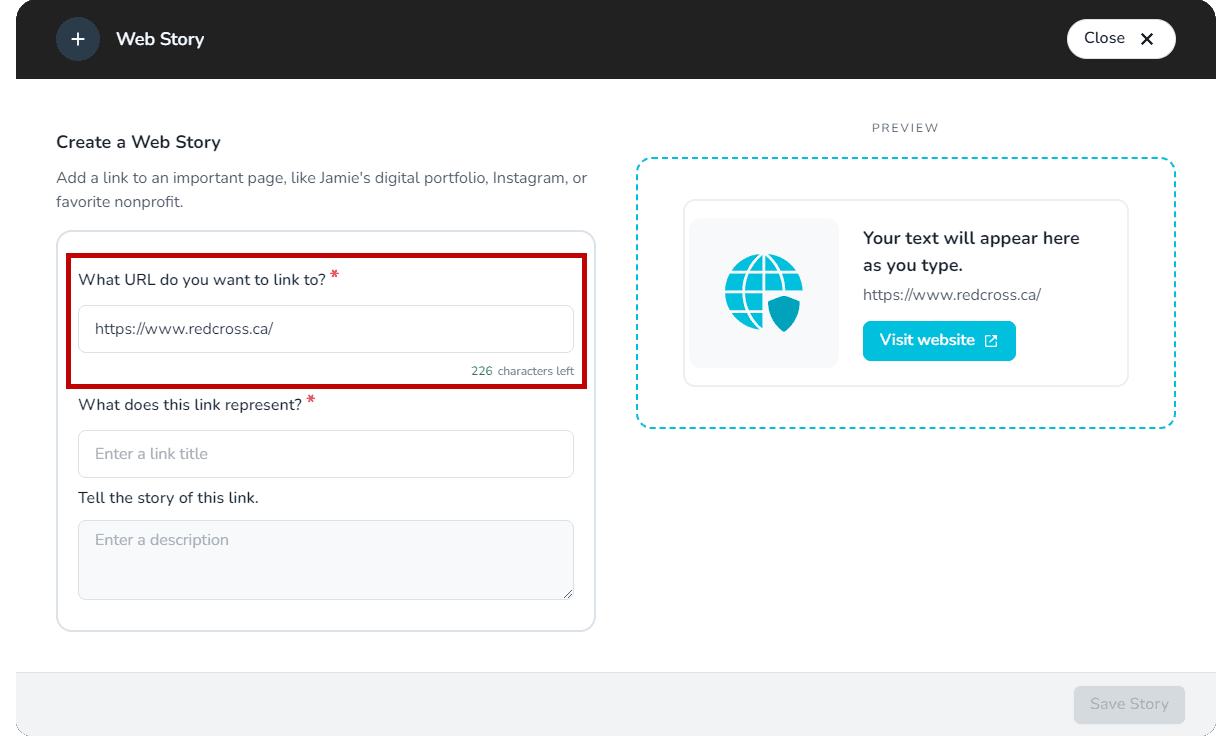Click the external link icon on Visit website

pos(991,341)
